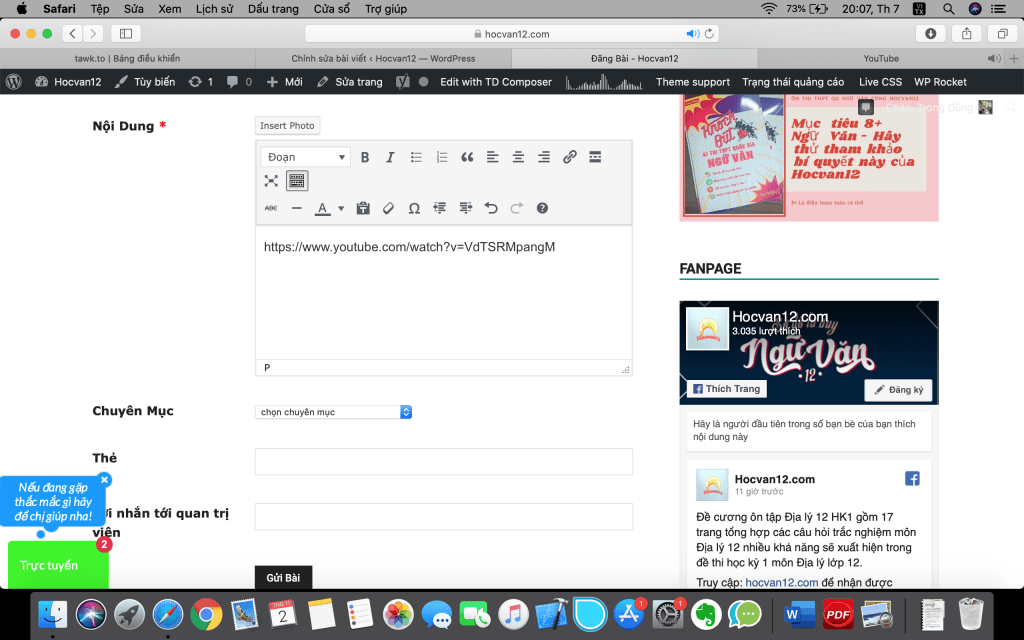The width and height of the screenshot is (1024, 640).
Task: Insert the Read More tag
Action: (595, 157)
